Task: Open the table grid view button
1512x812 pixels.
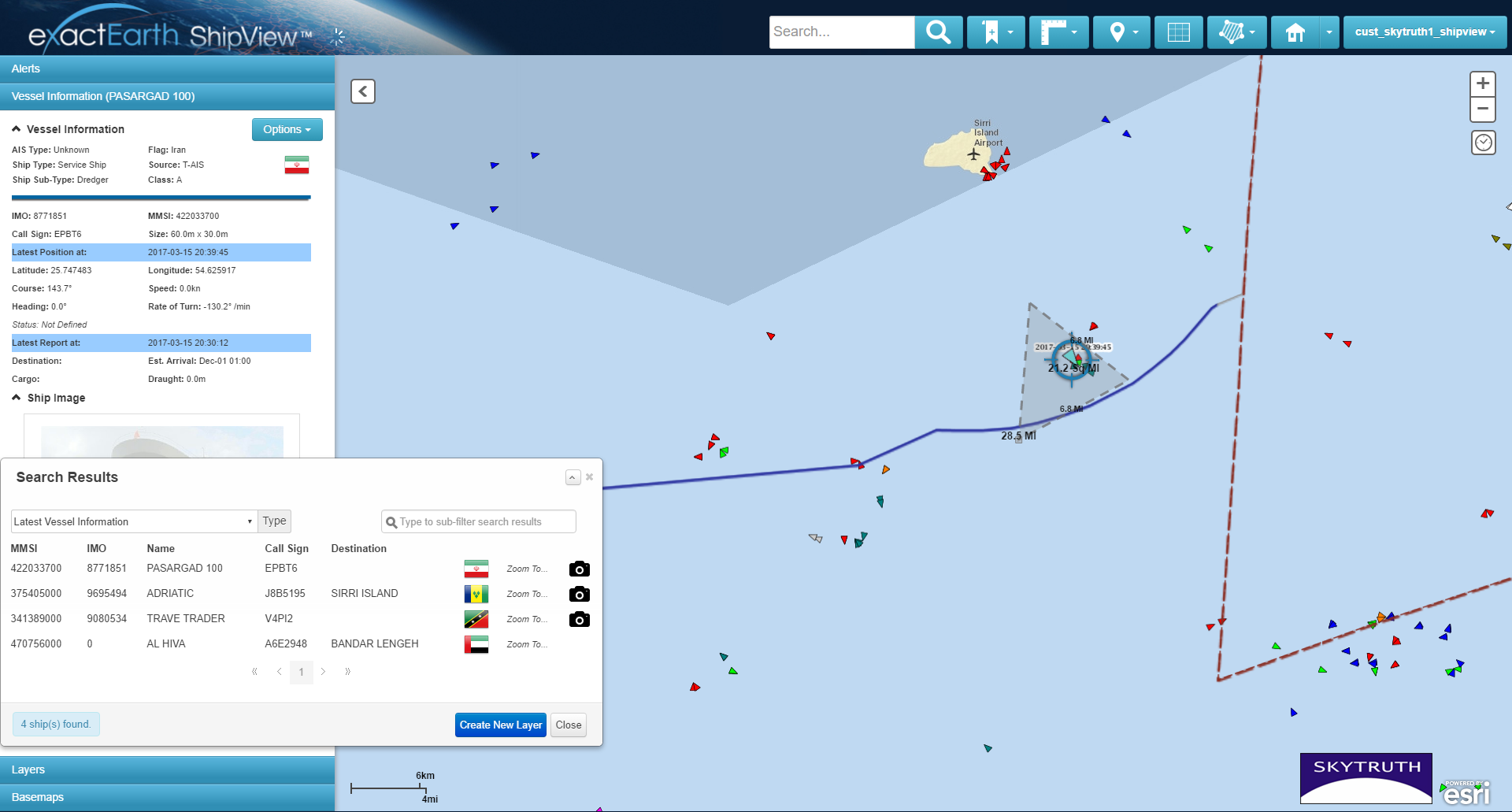Action: point(1178,32)
